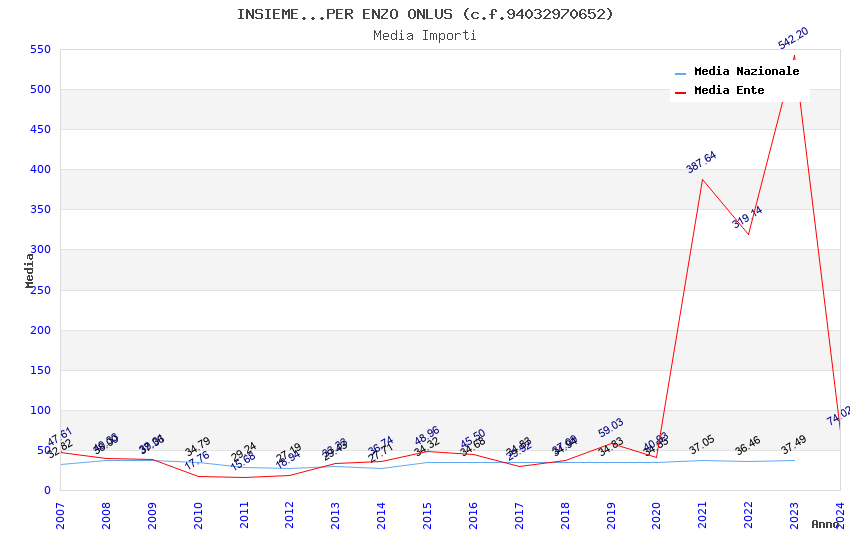Click the 37.05 data label
Viewport: 850px width, 550px height.
(x=702, y=445)
